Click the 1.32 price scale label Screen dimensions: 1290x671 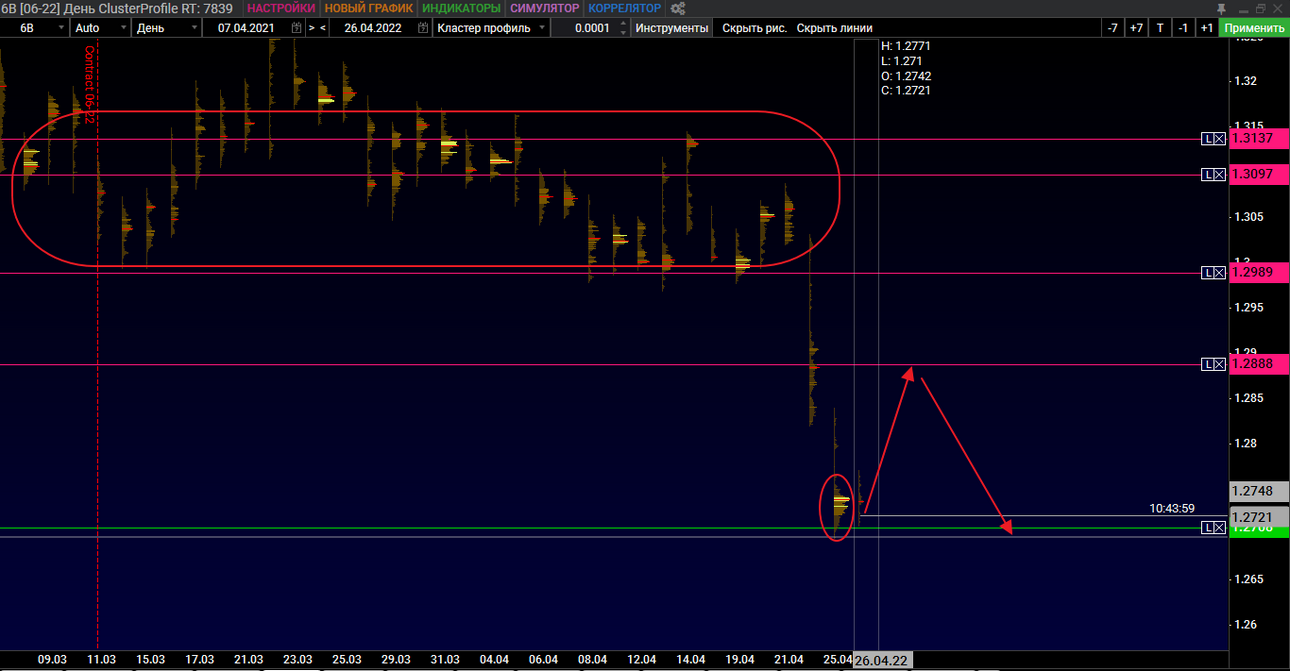[1245, 81]
